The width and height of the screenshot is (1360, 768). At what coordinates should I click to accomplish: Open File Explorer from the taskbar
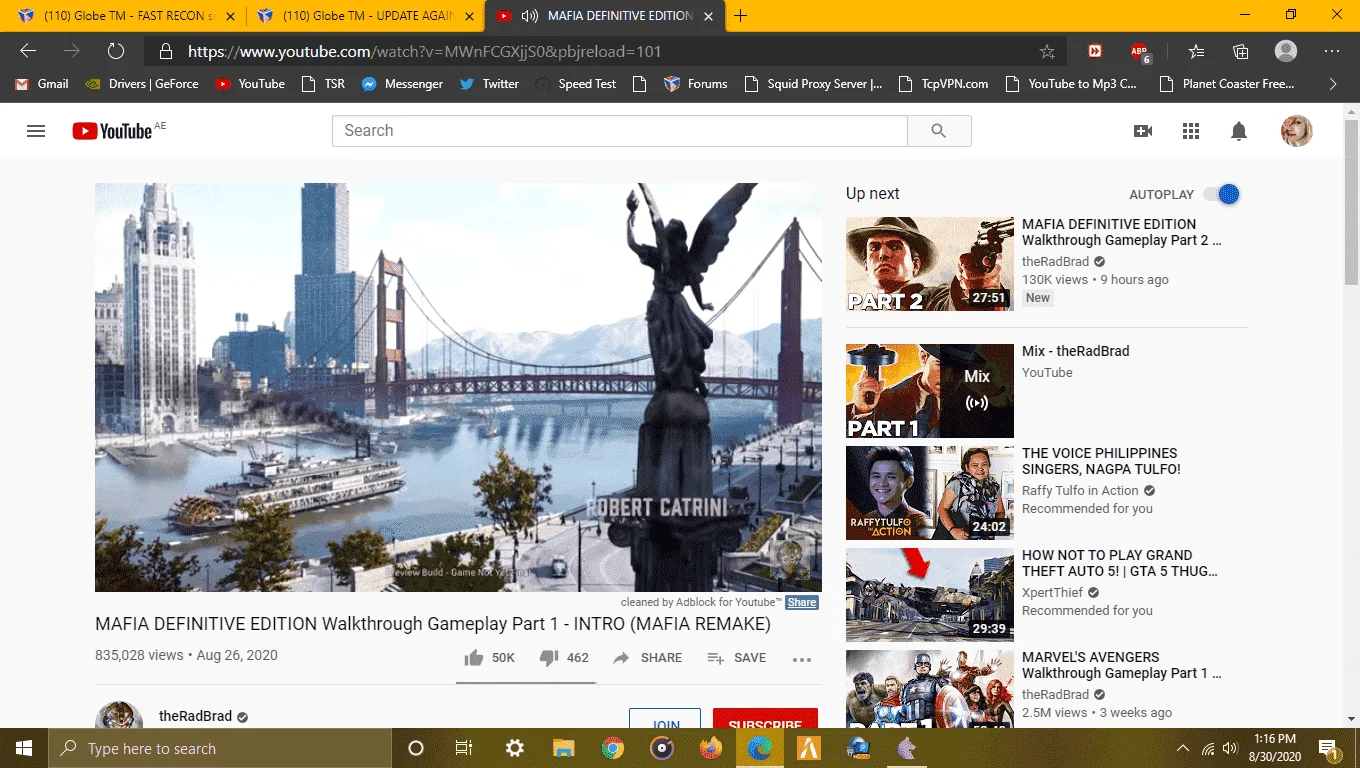[564, 748]
